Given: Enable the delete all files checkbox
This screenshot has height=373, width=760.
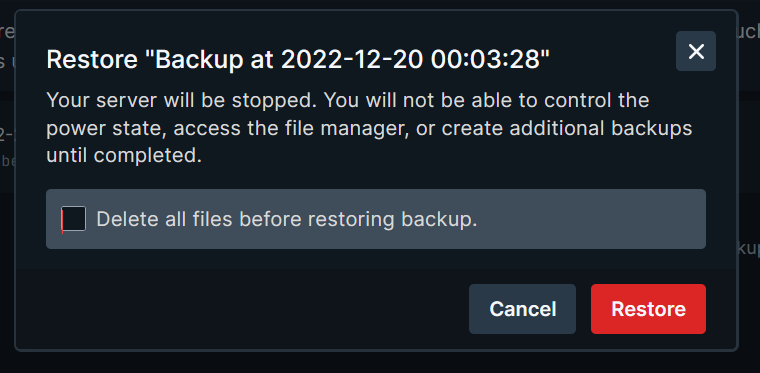Looking at the screenshot, I should (74, 219).
